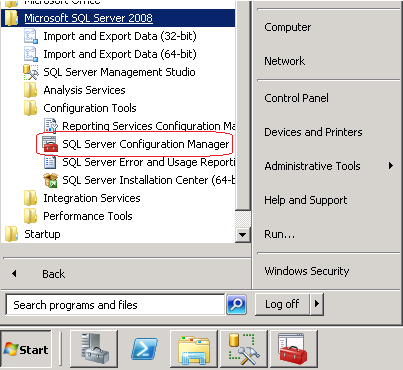403x370 pixels.
Task: Open Reporting Services Configuration Manager icon
Action: tap(51, 126)
